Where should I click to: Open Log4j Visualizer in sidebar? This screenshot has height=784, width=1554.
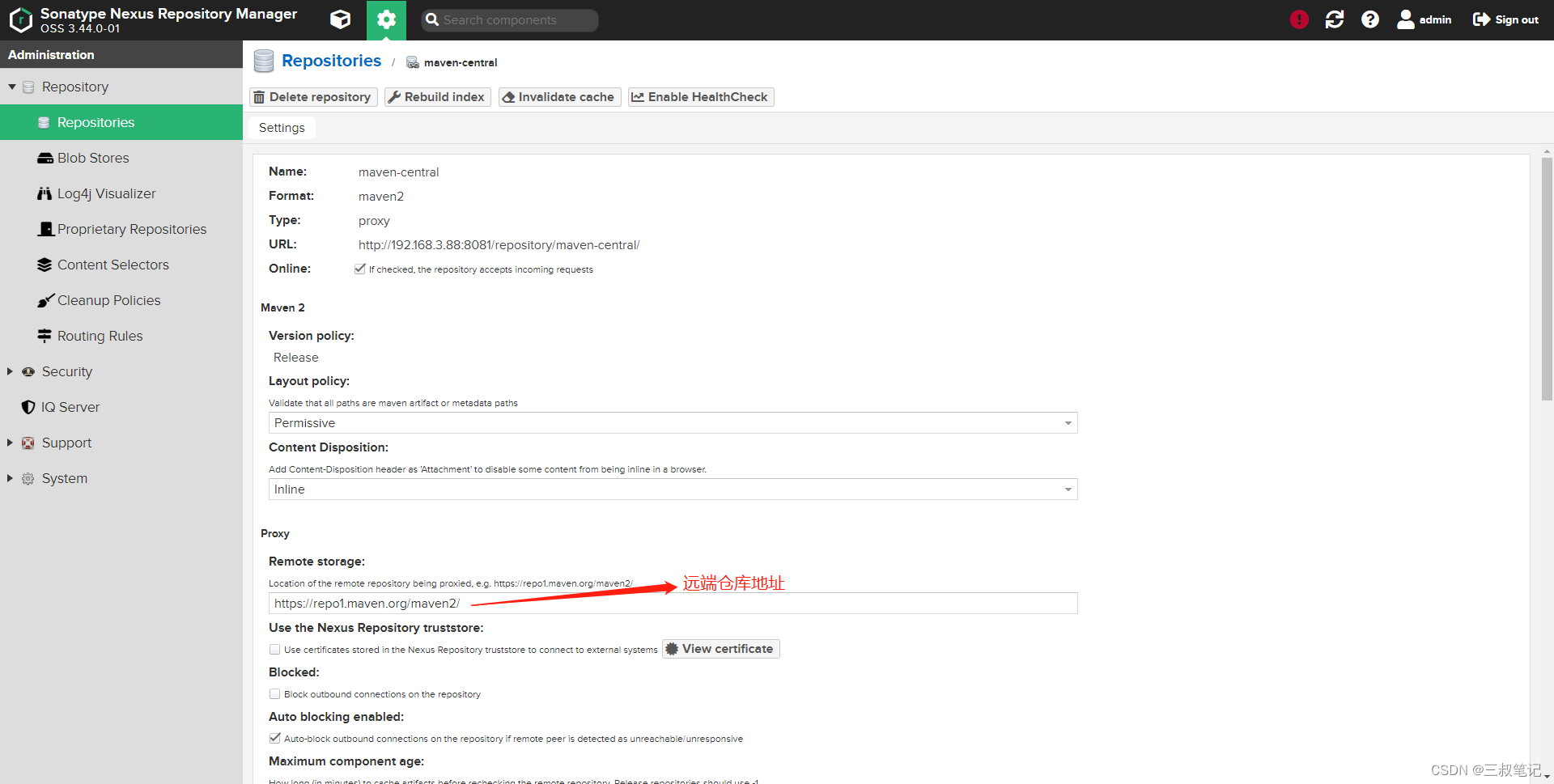point(121,193)
